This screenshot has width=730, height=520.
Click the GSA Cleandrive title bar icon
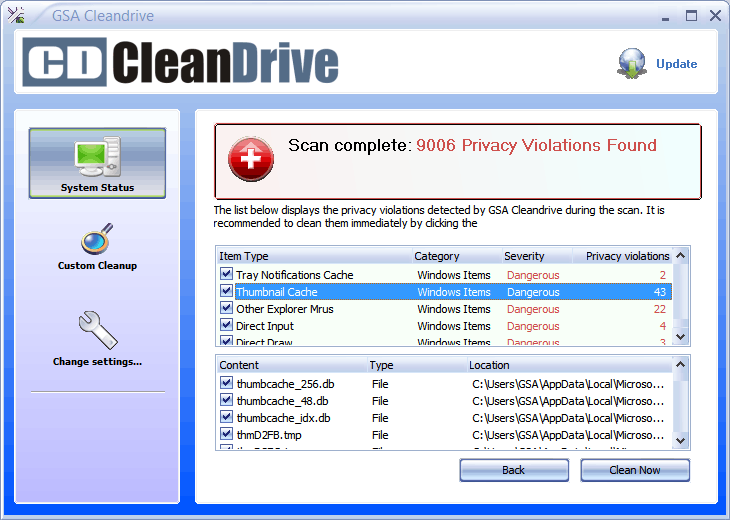16,15
